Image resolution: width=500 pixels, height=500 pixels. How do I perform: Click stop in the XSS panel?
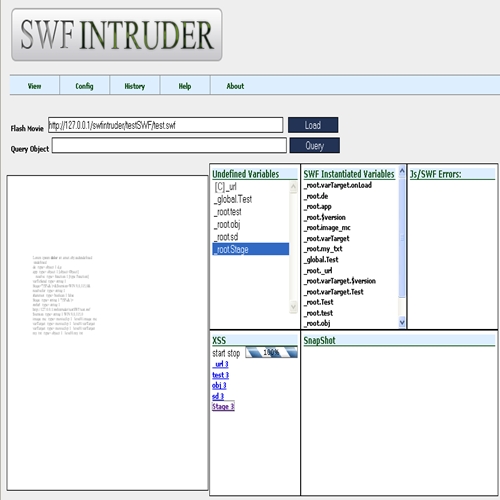coord(234,353)
